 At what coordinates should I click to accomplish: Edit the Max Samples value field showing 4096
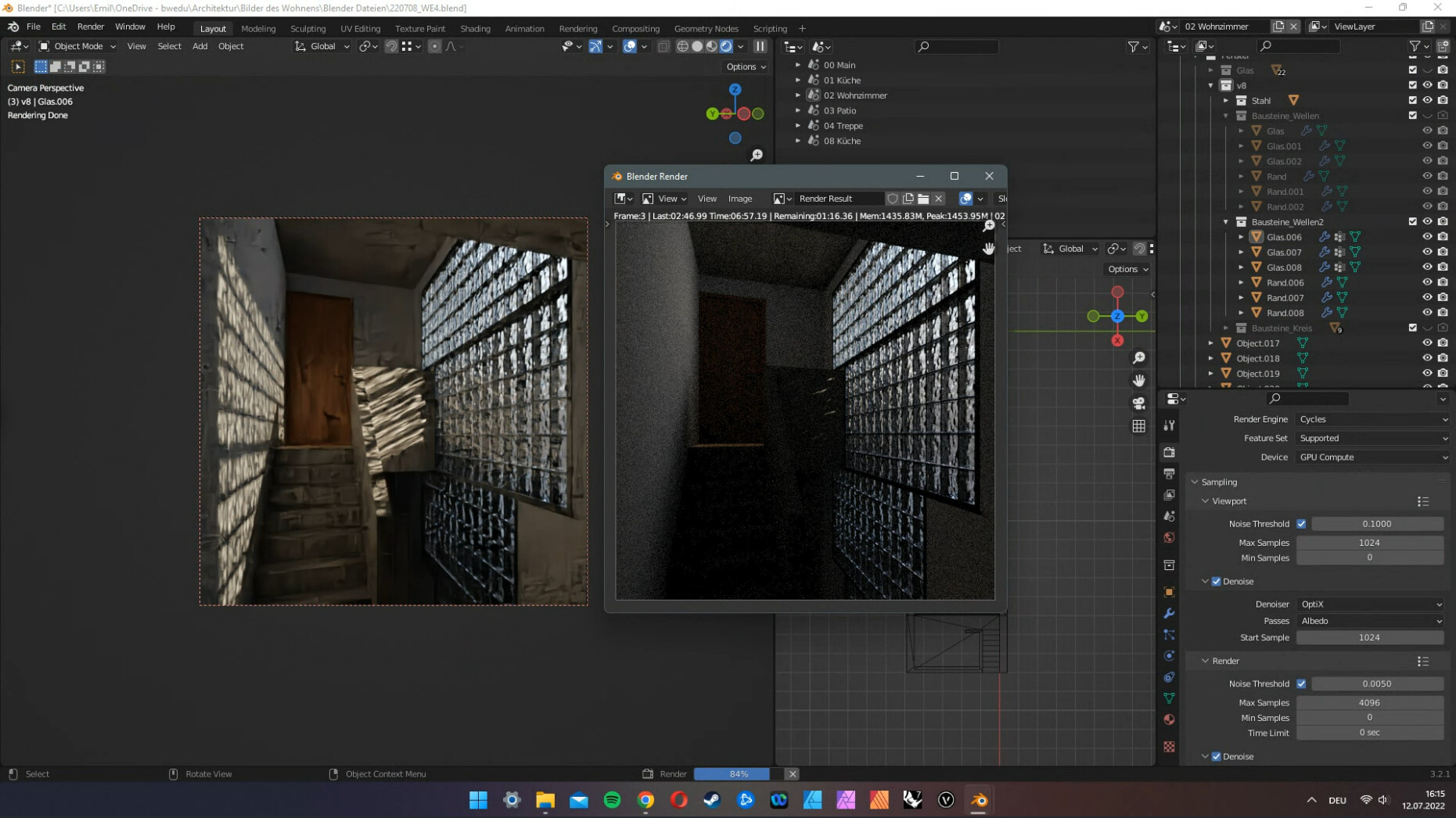tap(1368, 702)
